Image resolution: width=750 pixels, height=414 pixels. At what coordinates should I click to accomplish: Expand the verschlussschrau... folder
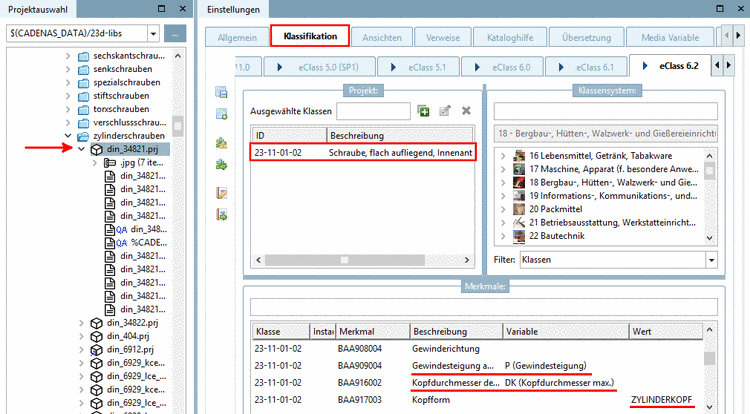pos(68,123)
